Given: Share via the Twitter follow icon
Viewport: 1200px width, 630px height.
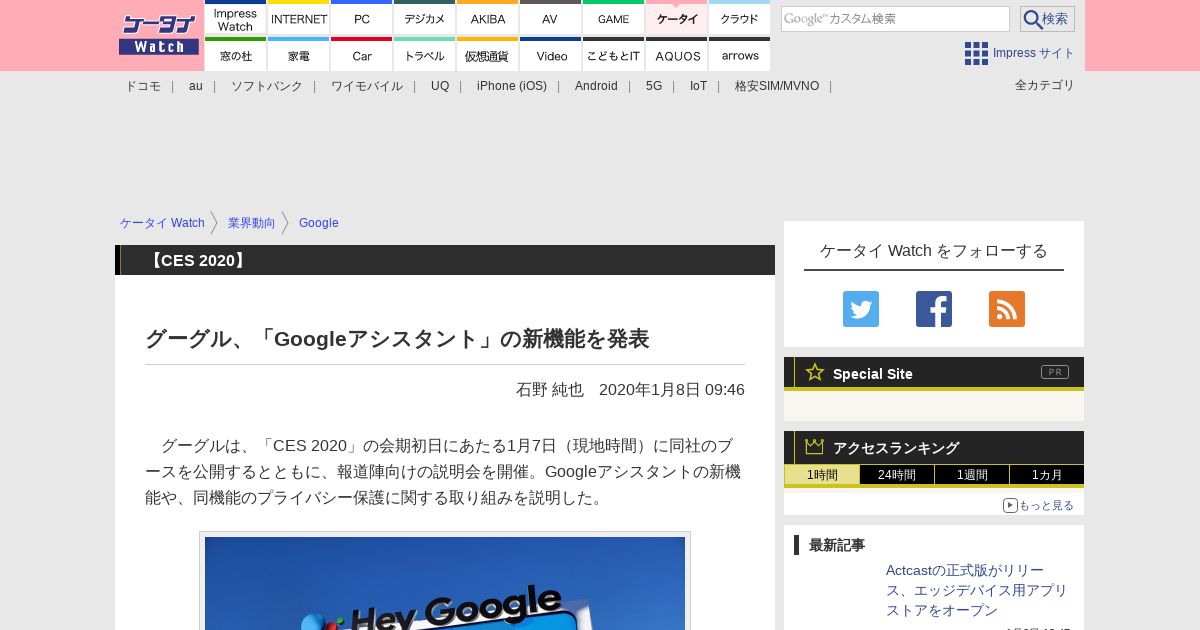Looking at the screenshot, I should coord(861,309).
